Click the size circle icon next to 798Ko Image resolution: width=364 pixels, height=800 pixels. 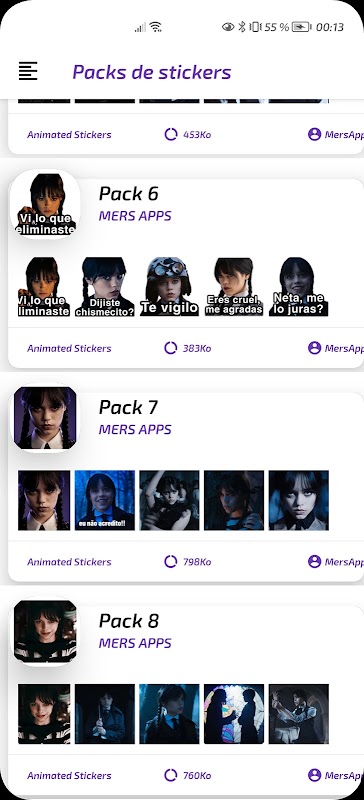[x=171, y=562]
